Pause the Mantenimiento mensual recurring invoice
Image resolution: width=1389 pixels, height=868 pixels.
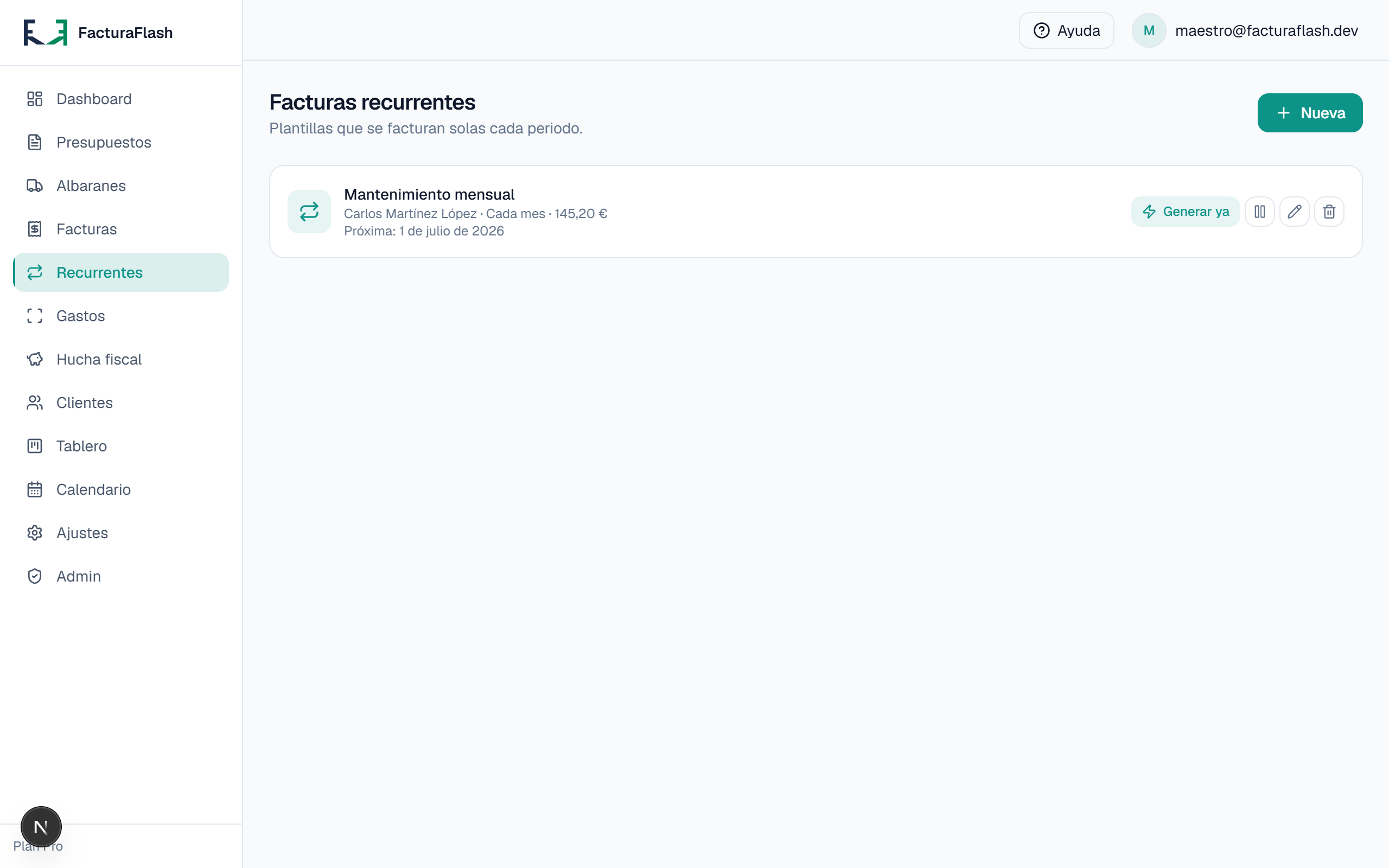pyautogui.click(x=1259, y=212)
